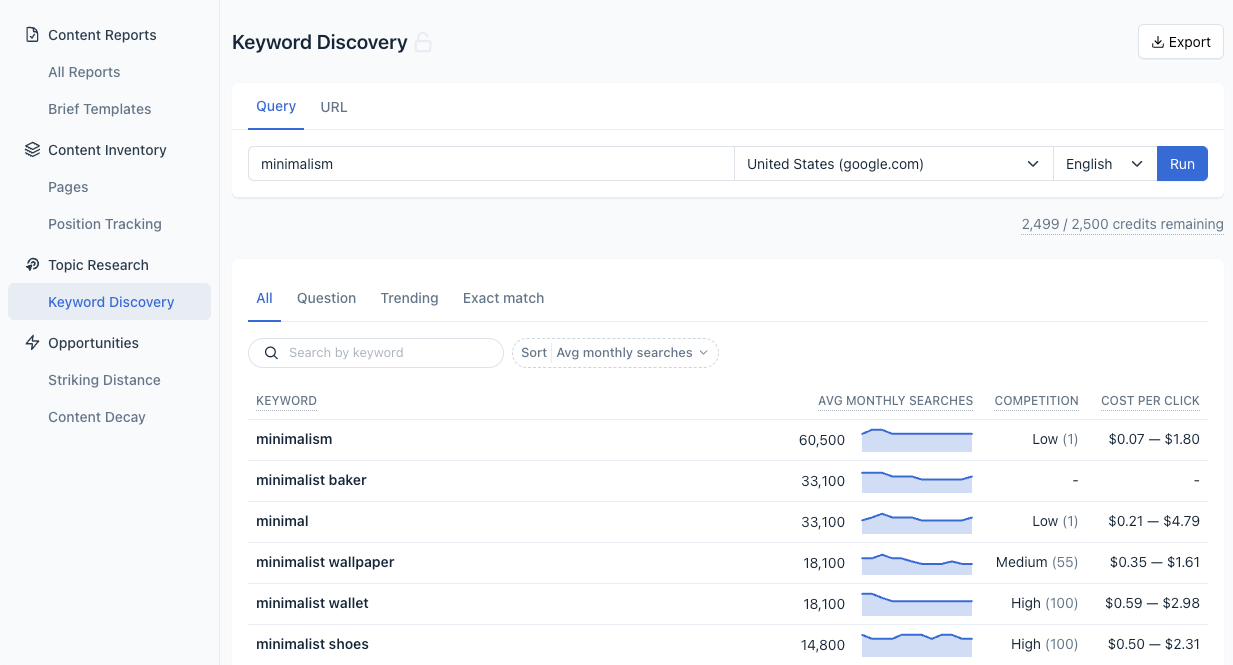Click the $0.21 — $4.79 cost value
Viewport: 1233px width, 665px height.
click(1154, 521)
